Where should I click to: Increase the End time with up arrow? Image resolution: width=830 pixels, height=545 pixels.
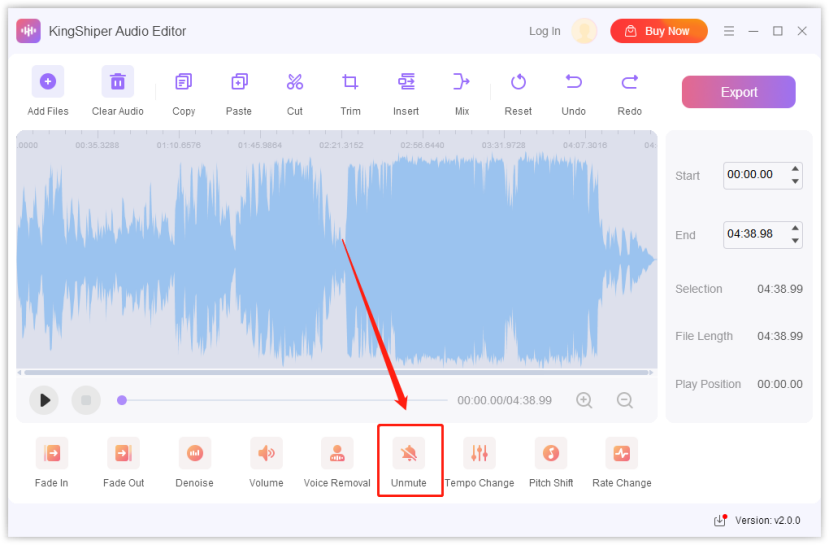coord(795,228)
